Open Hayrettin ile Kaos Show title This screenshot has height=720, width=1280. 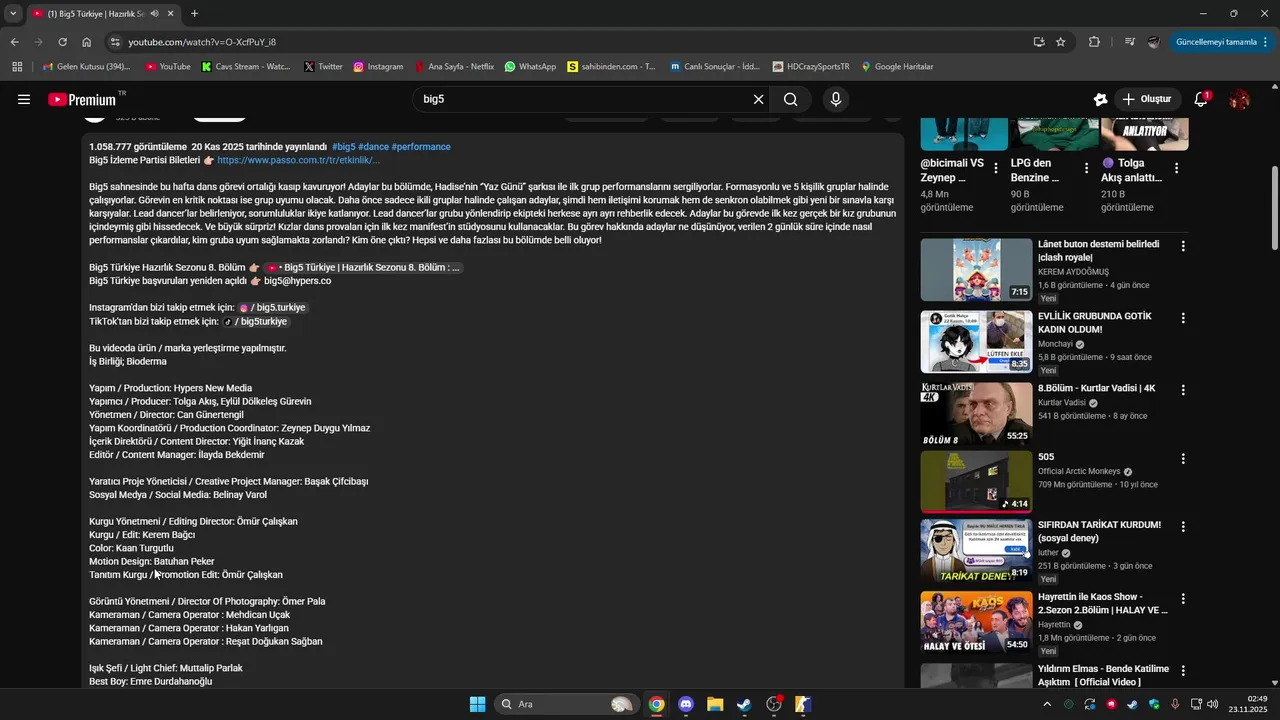coord(1103,603)
